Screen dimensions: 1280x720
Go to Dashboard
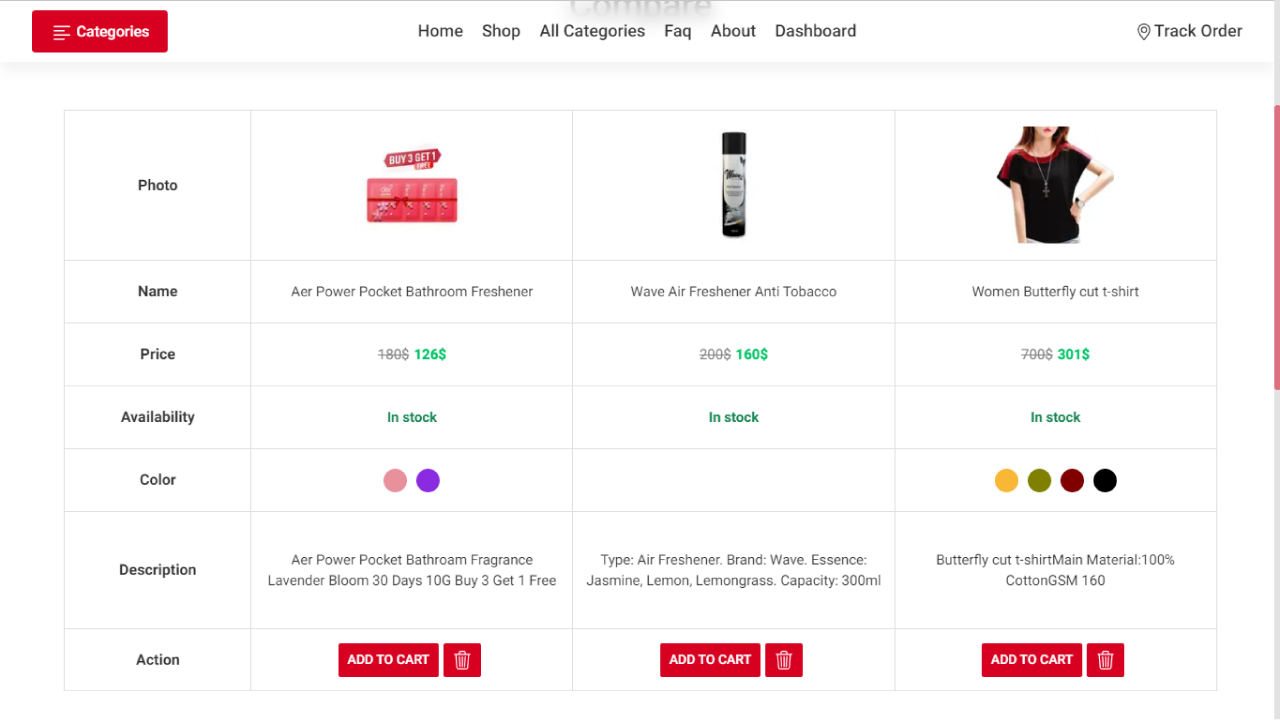pos(815,31)
